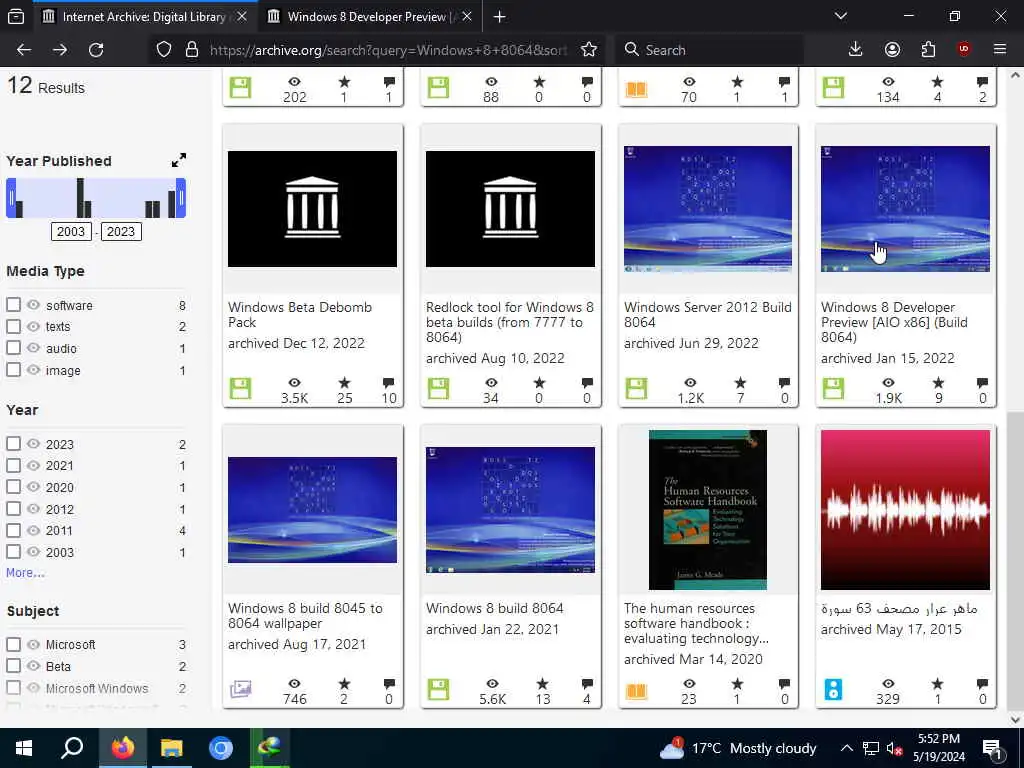
Task: Open the red waveform audio thumbnail
Action: pyautogui.click(x=905, y=509)
